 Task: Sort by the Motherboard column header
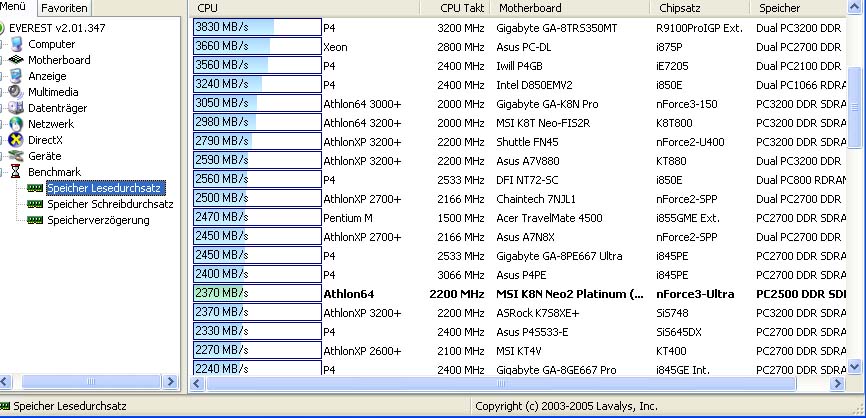click(x=569, y=8)
